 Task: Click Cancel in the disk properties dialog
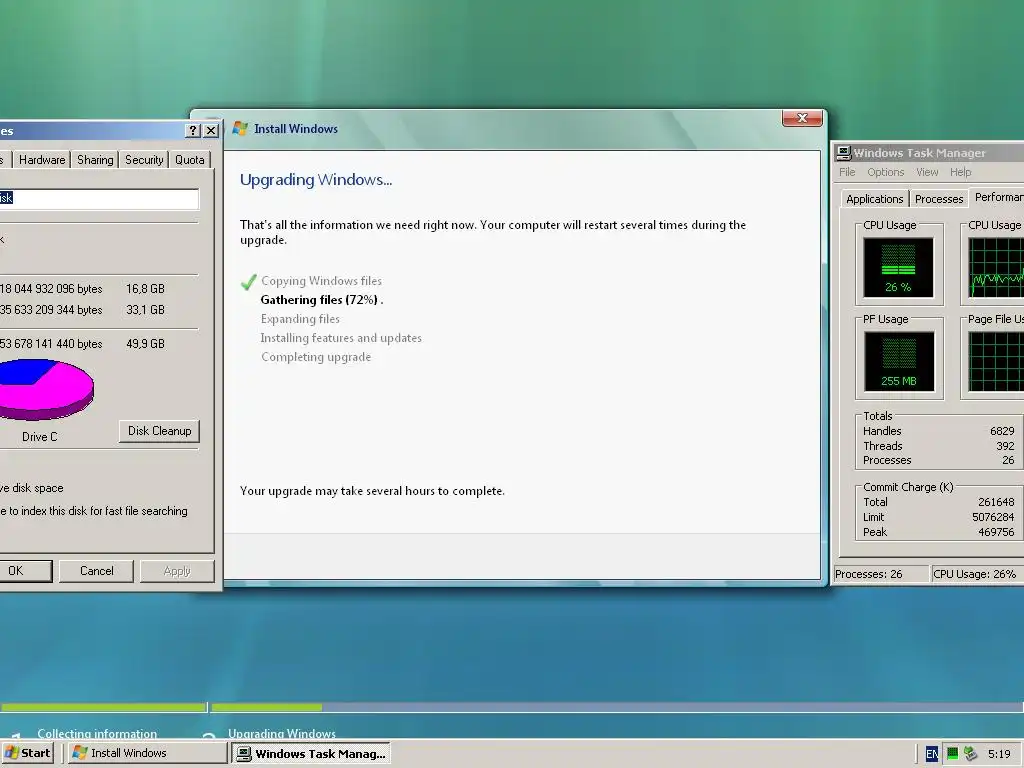97,571
